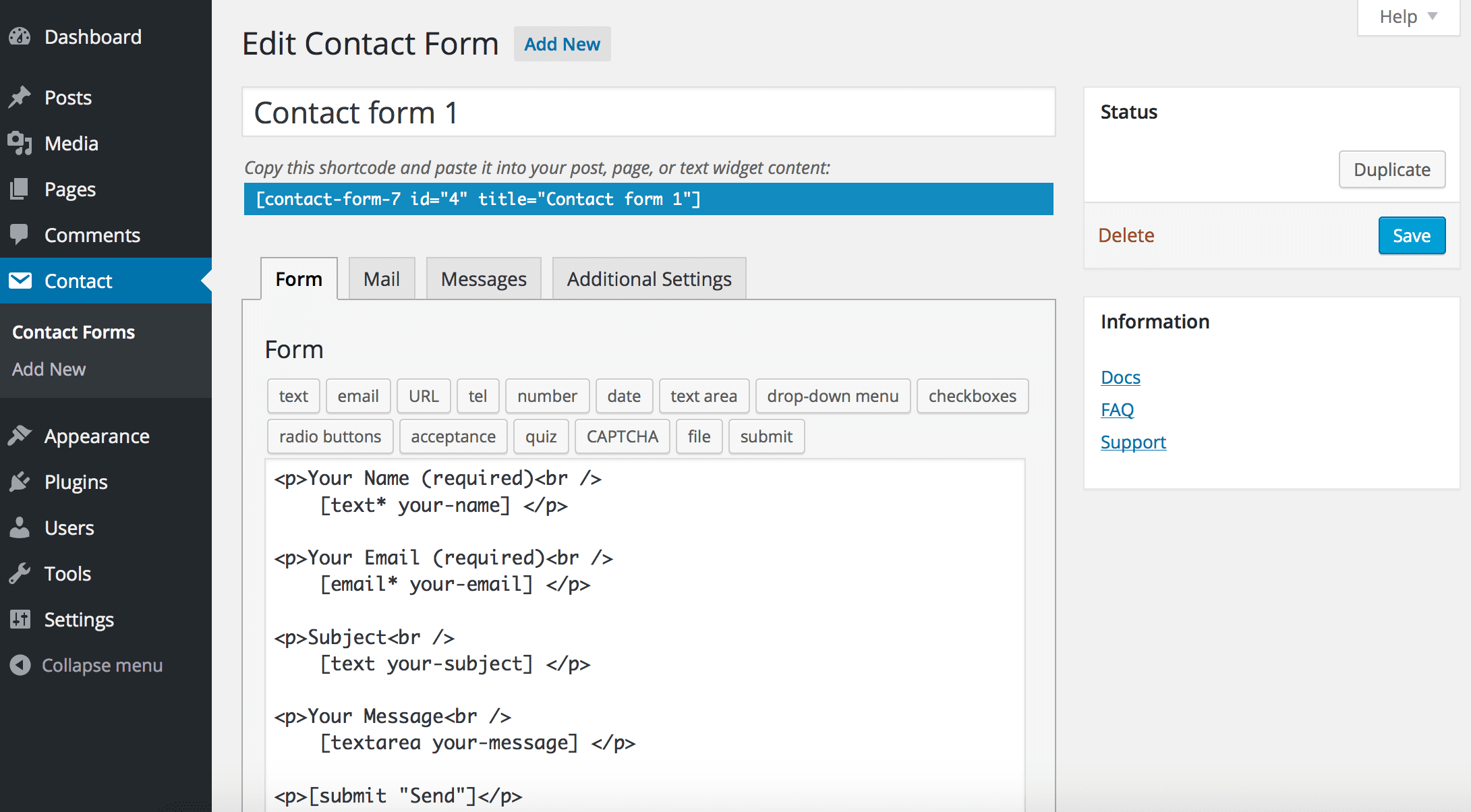Click the Plugins icon
This screenshot has width=1471, height=812.
[20, 481]
